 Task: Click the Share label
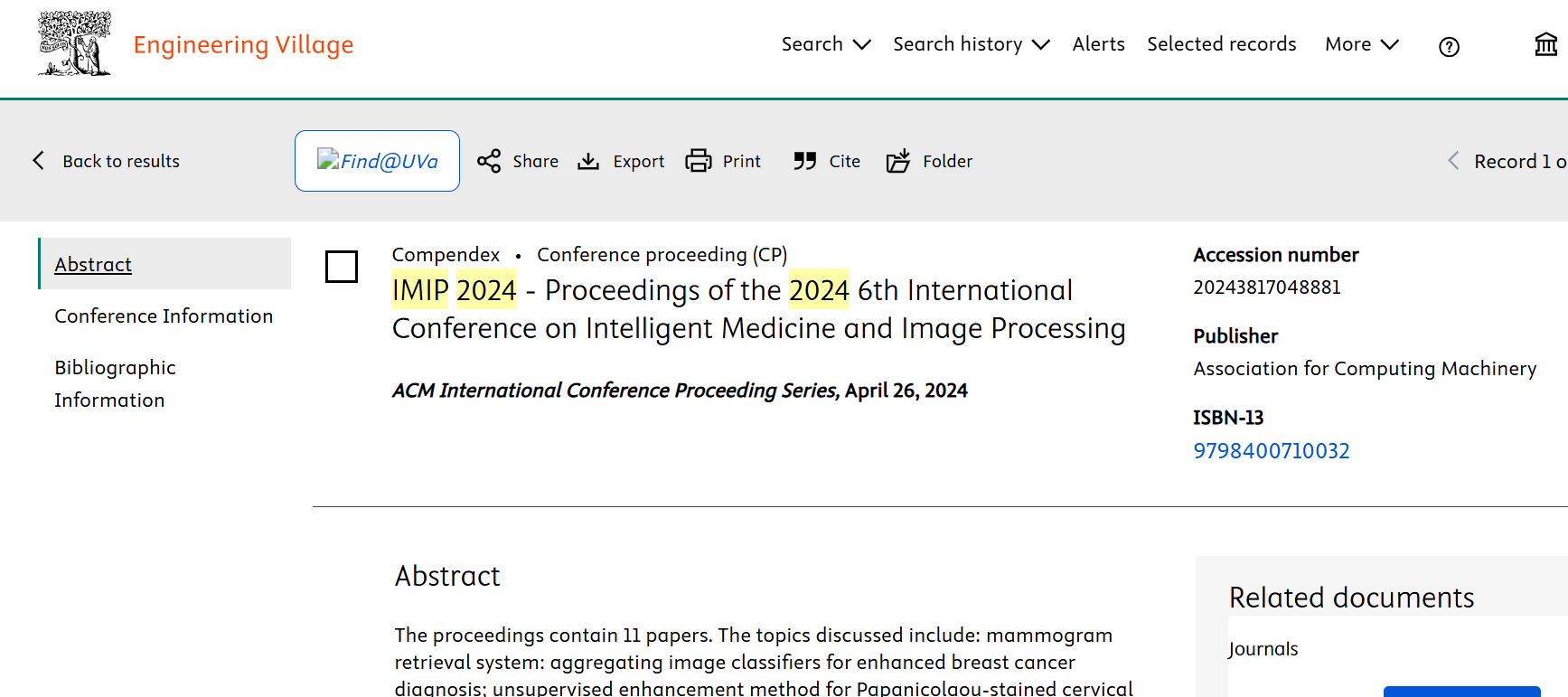pyautogui.click(x=536, y=161)
